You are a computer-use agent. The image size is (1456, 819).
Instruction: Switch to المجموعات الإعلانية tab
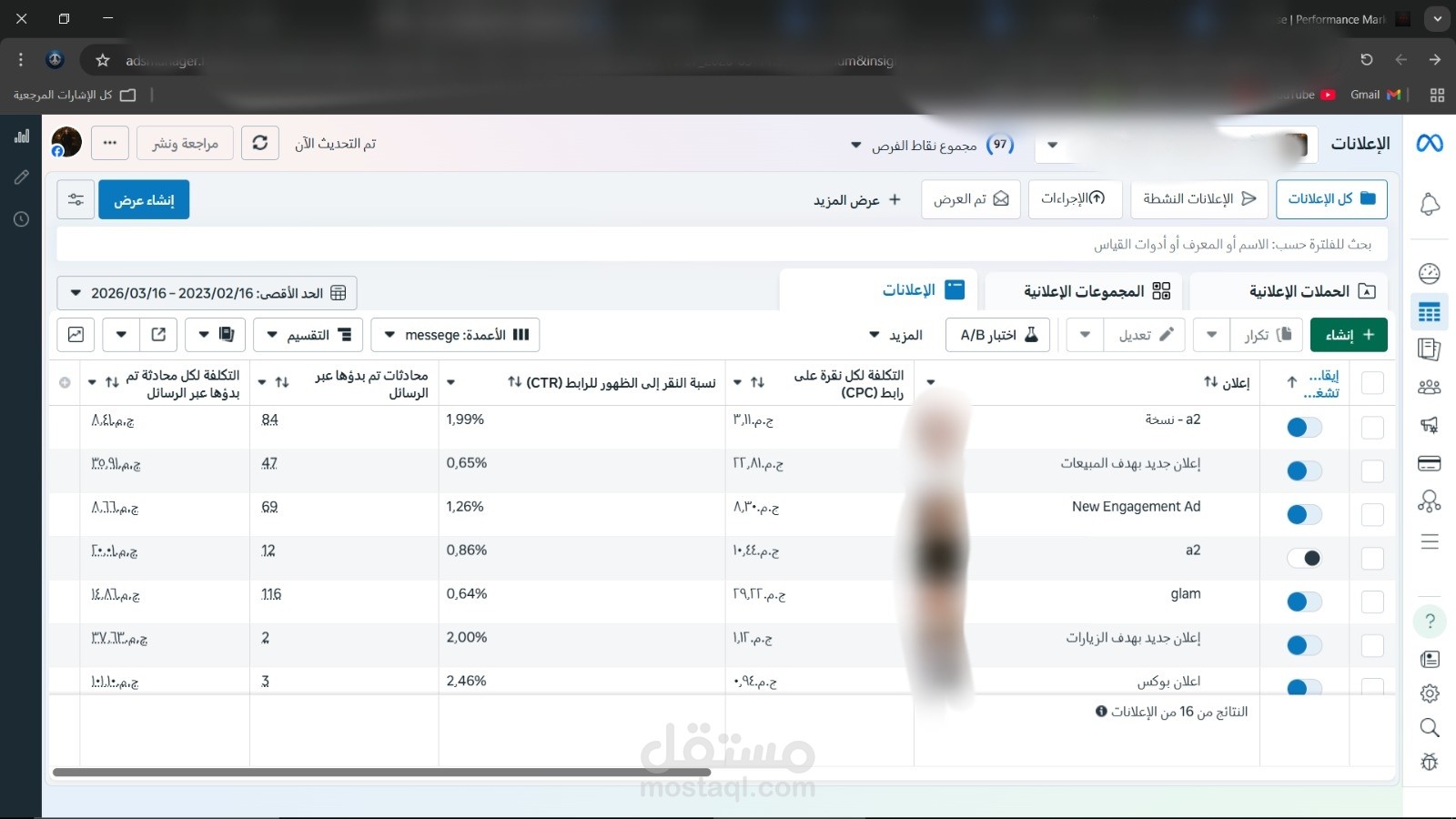coord(1084,291)
